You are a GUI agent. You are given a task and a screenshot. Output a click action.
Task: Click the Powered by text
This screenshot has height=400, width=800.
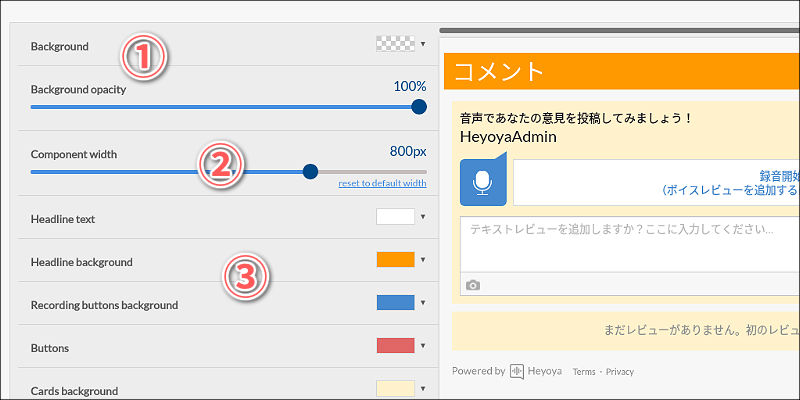coord(479,371)
